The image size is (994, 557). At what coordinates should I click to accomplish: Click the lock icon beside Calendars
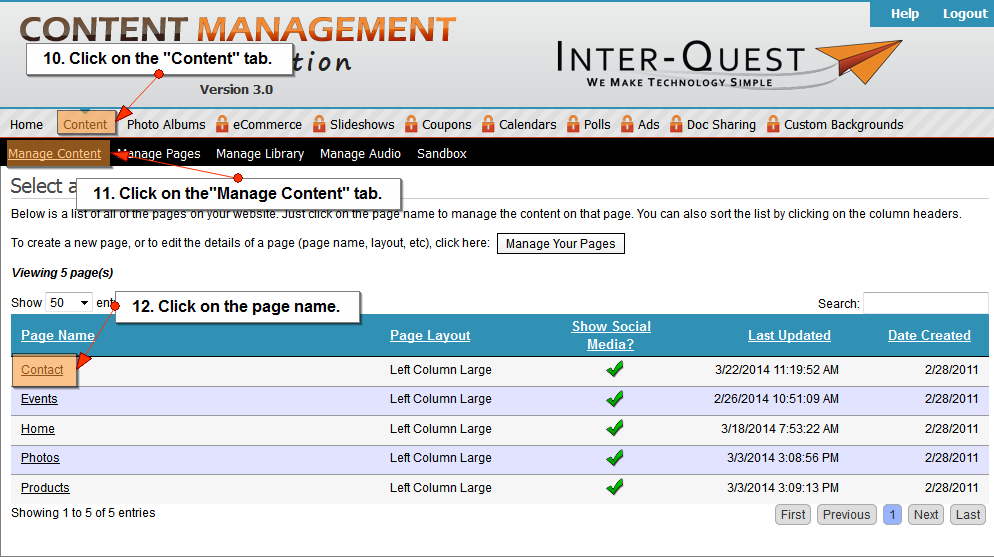pyautogui.click(x=488, y=124)
